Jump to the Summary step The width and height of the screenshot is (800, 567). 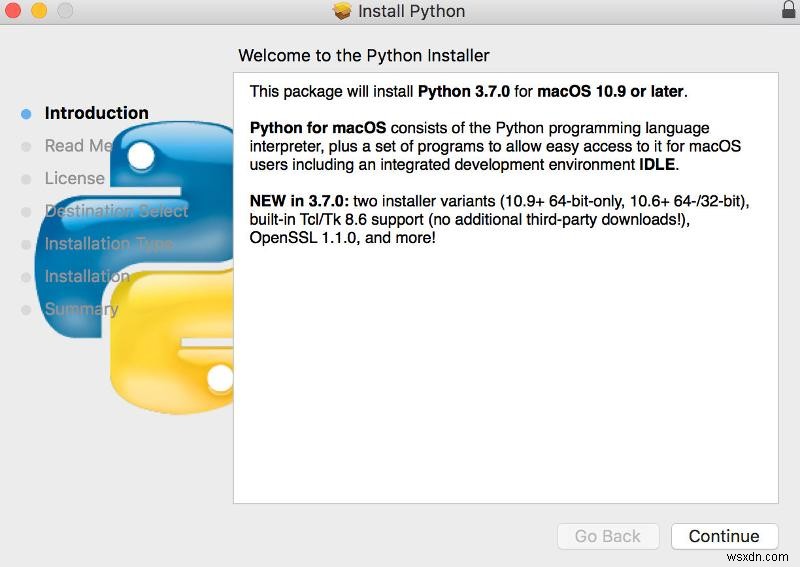pos(81,309)
